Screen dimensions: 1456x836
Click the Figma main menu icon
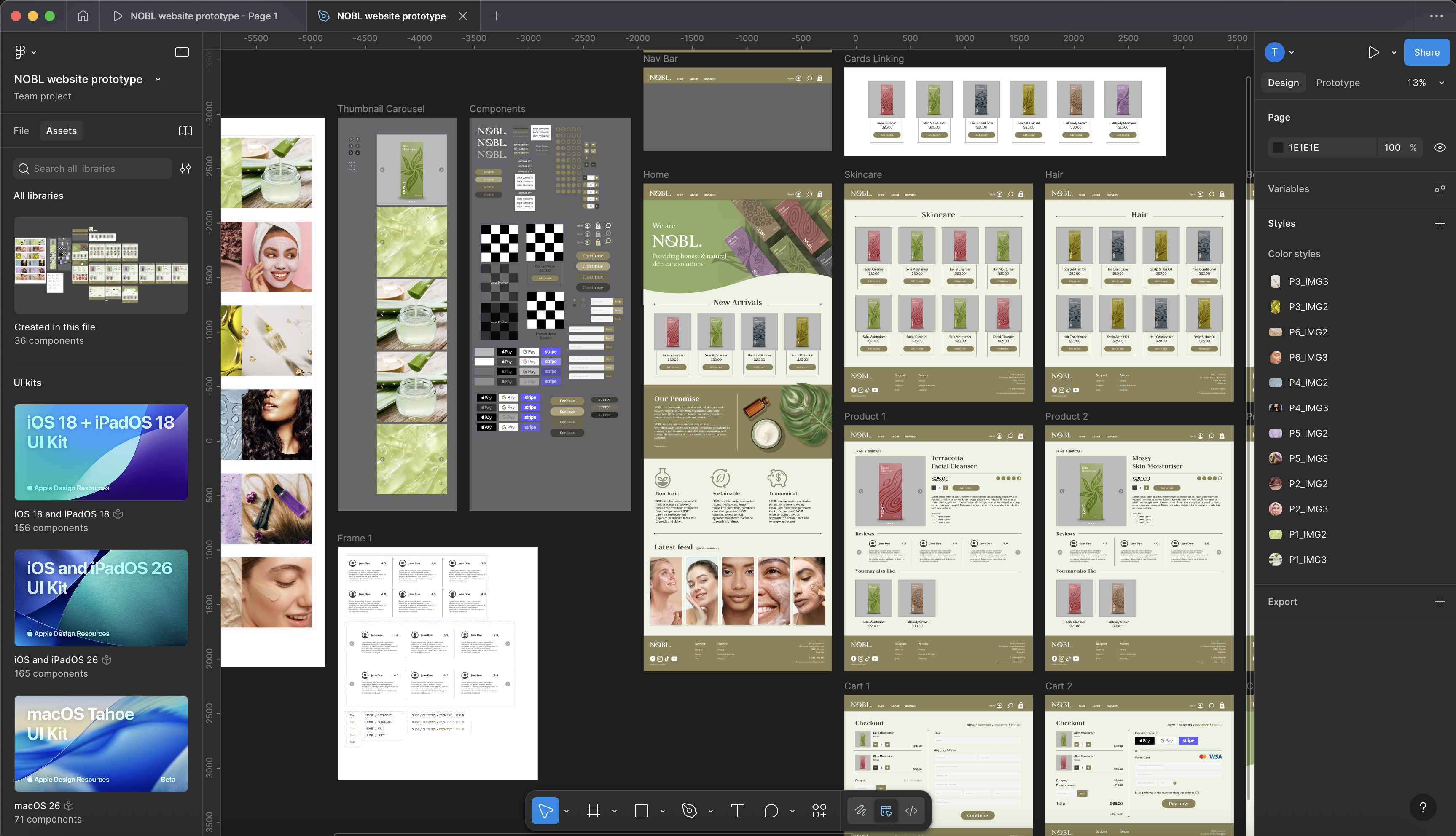coord(21,52)
